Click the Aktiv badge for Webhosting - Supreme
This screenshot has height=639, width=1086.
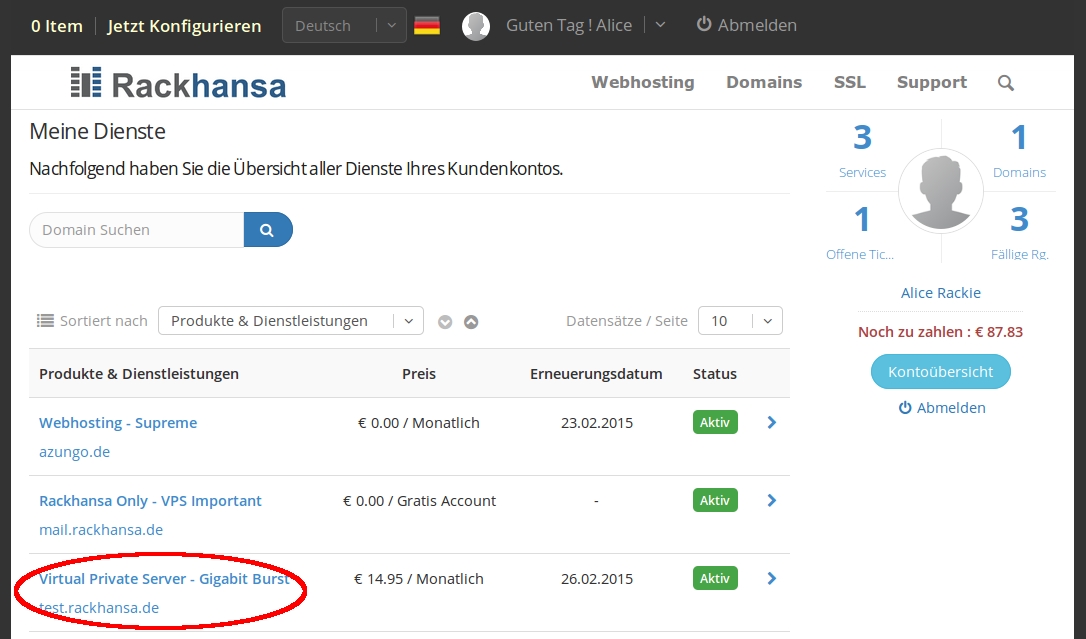[715, 422]
